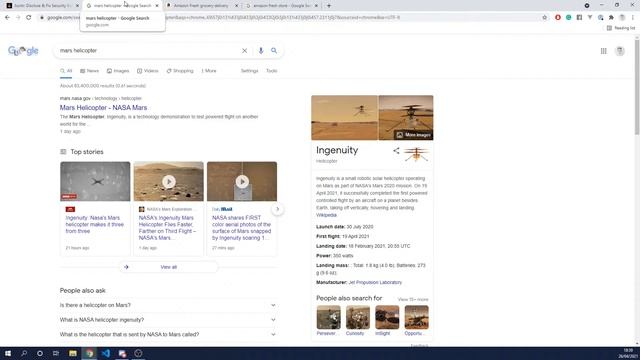Click More images on the Ingenuity photos
The height and width of the screenshot is (360, 640).
click(x=413, y=135)
